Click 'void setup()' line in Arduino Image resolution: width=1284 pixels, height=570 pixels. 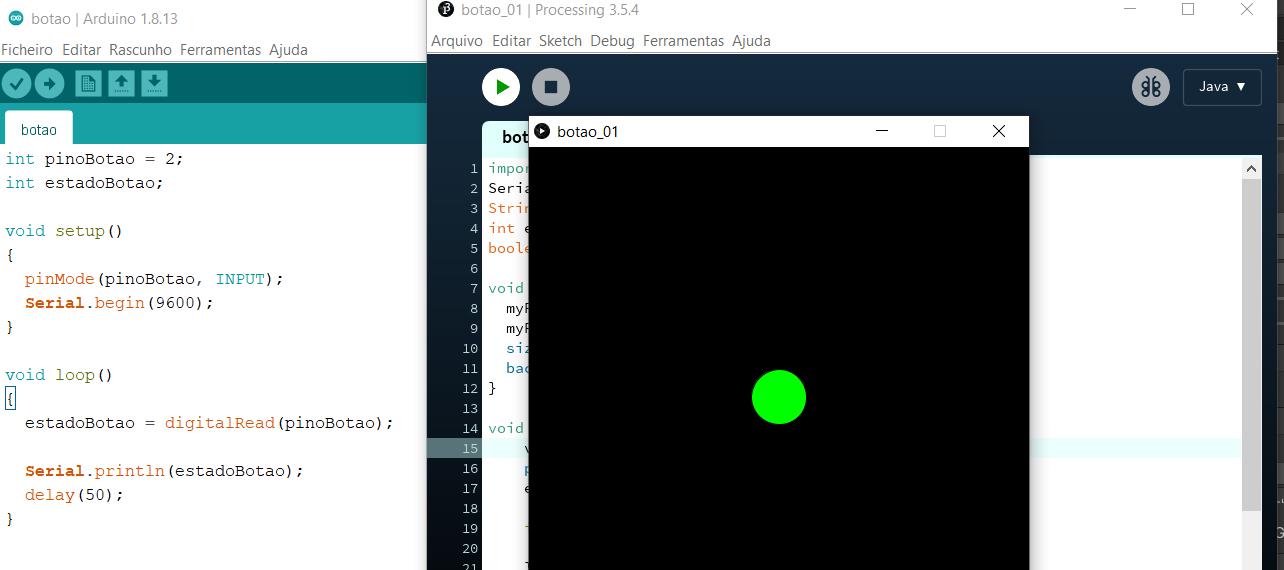point(64,230)
